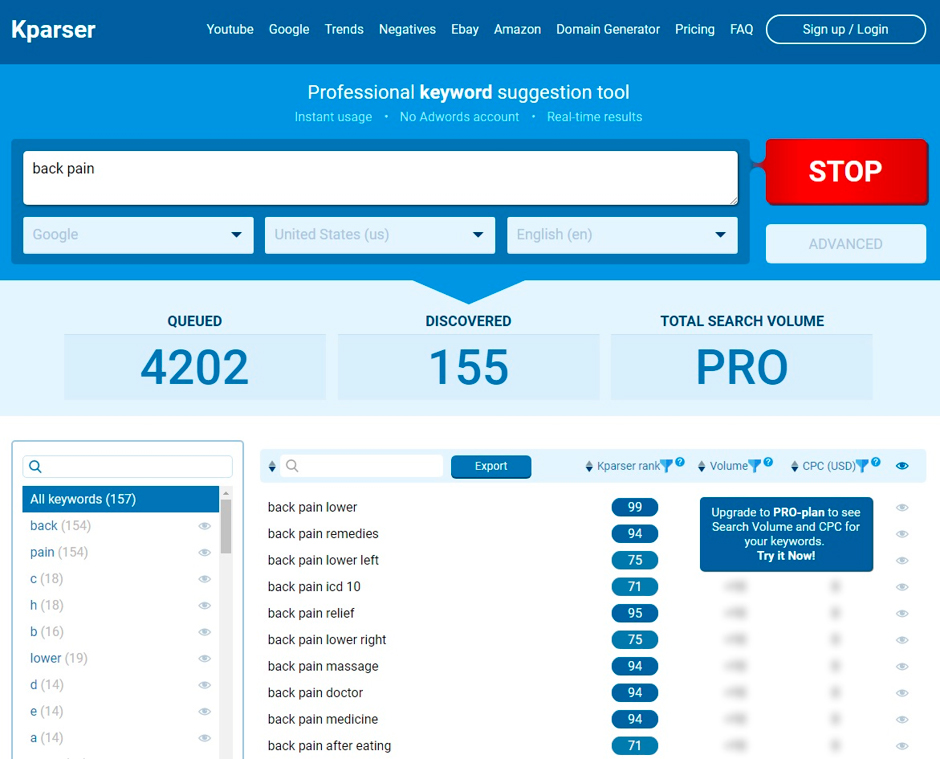The image size is (940, 759).
Task: Toggle eye icon for 'b (16)' group
Action: tap(204, 632)
